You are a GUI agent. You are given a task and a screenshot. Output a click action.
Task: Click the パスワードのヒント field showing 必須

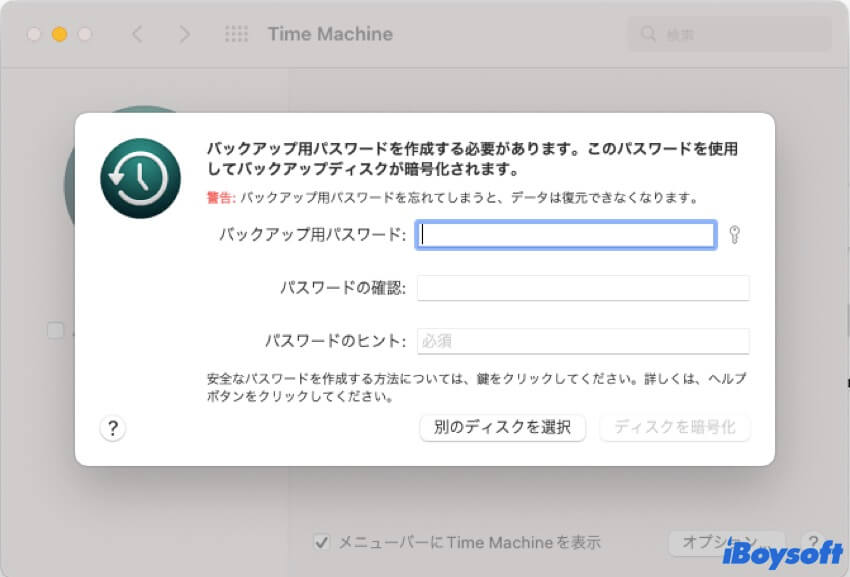tap(583, 340)
